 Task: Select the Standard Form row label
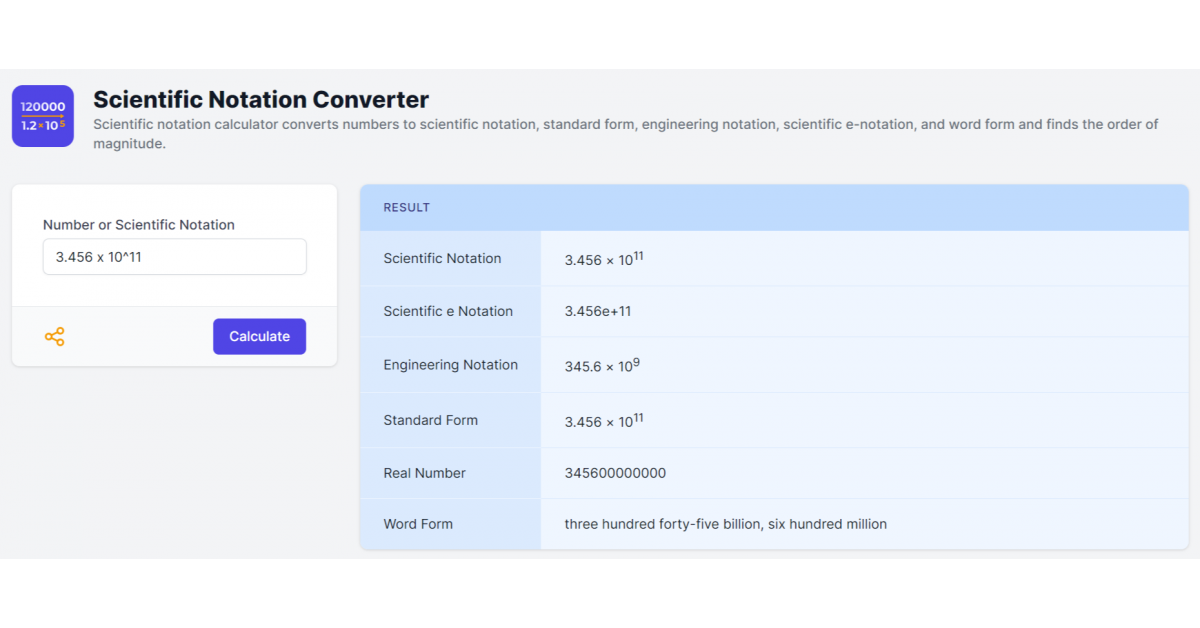point(430,420)
